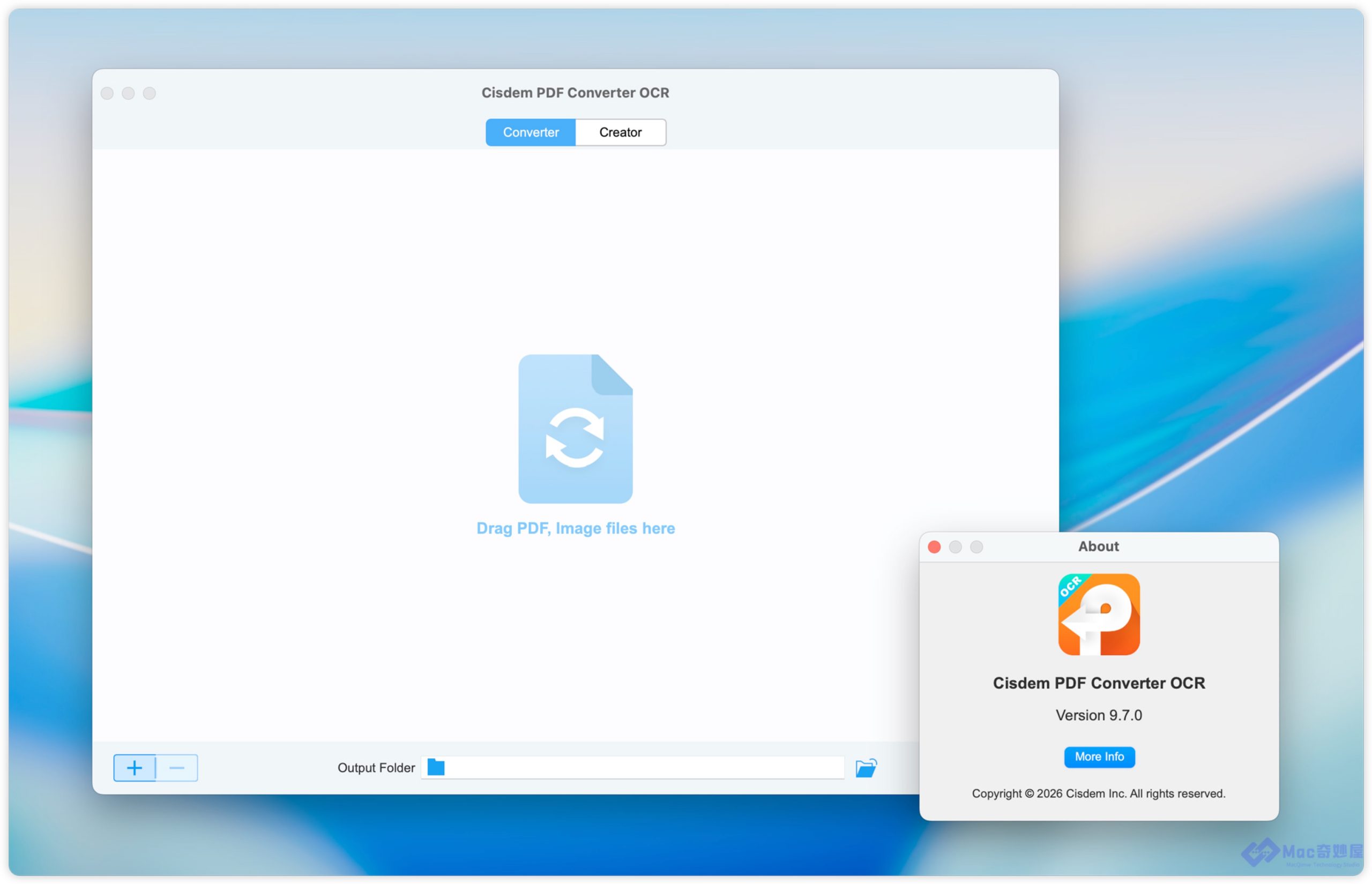This screenshot has width=1372, height=884.
Task: Switch to the Converter tab
Action: (x=530, y=133)
